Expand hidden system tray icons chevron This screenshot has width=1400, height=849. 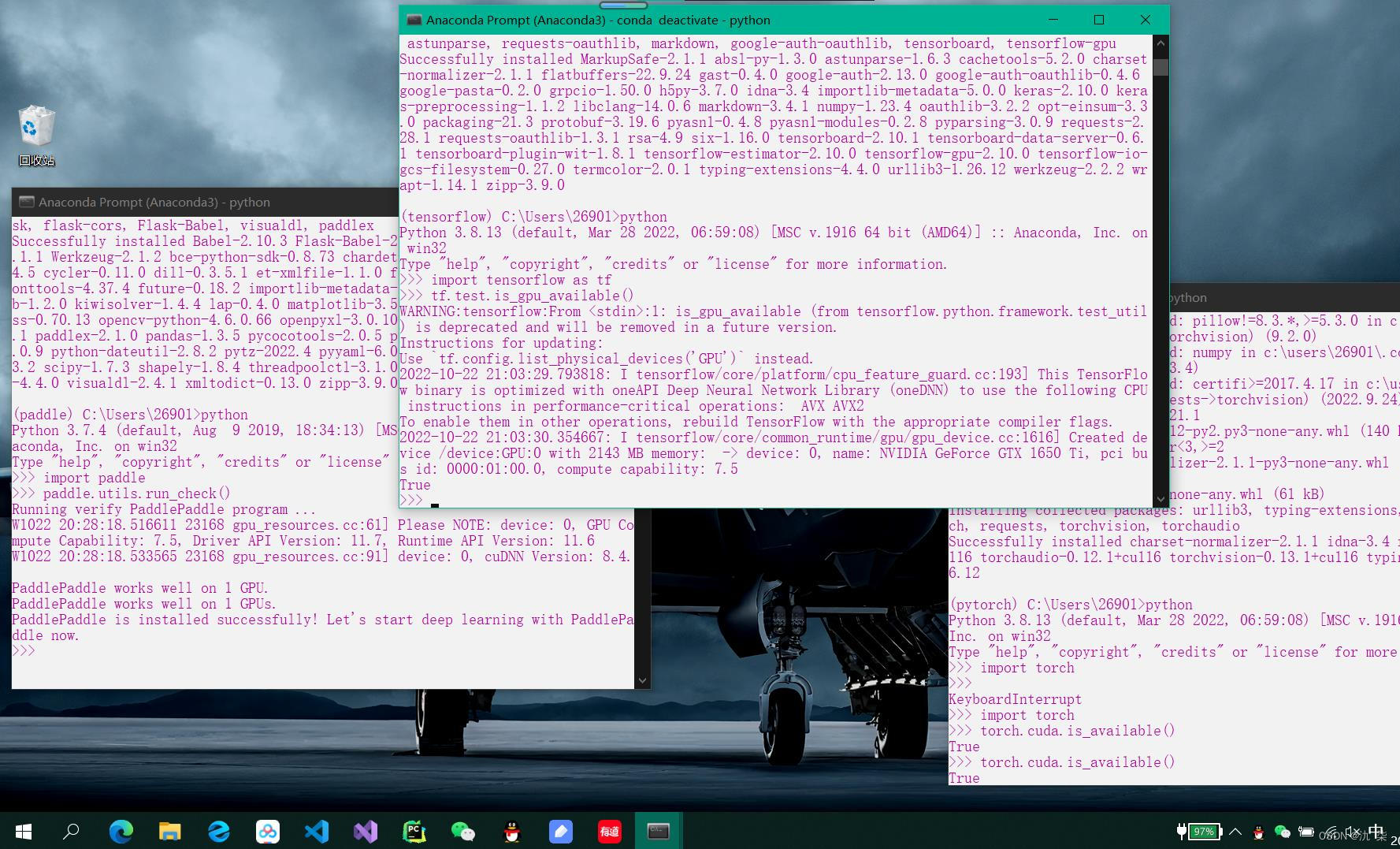point(1235,831)
